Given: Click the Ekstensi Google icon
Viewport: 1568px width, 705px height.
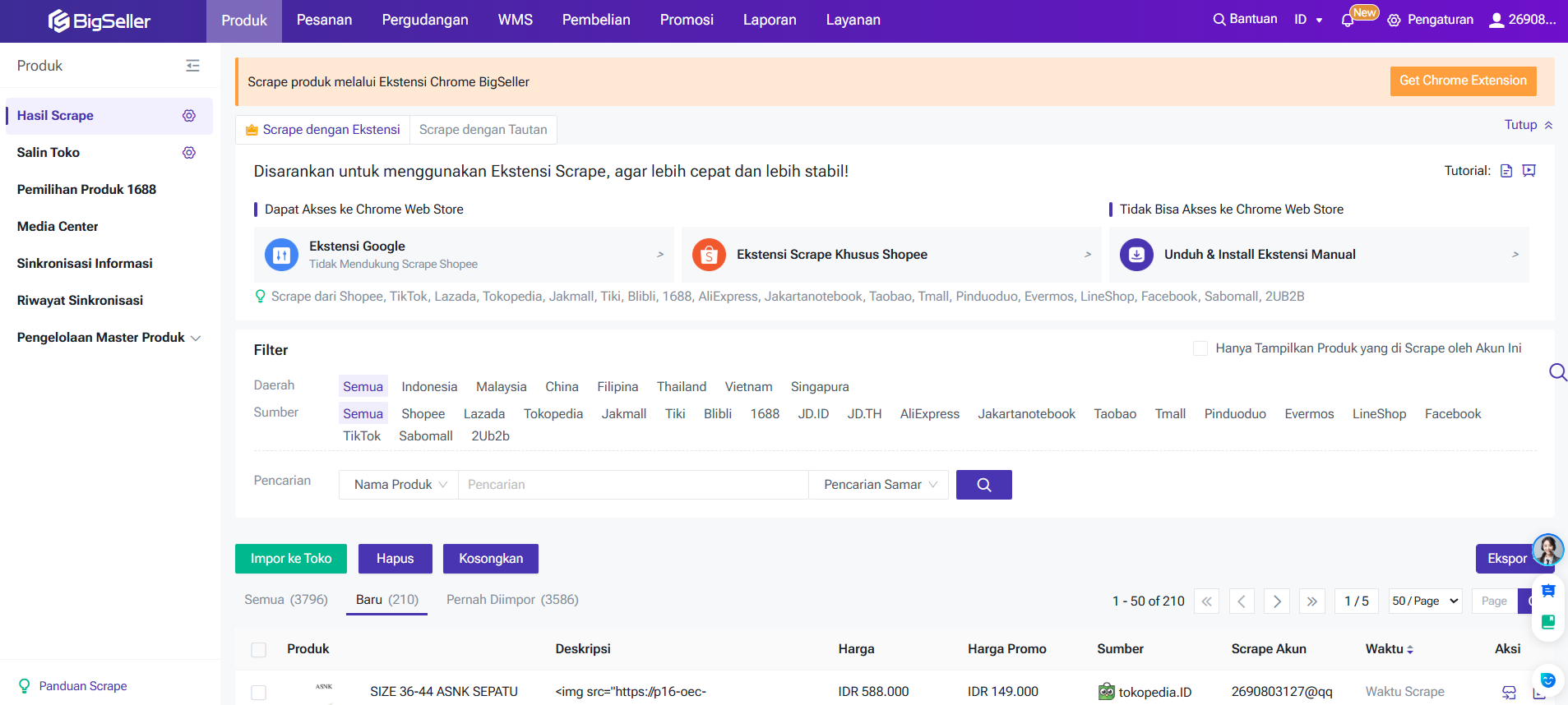Looking at the screenshot, I should pyautogui.click(x=281, y=255).
